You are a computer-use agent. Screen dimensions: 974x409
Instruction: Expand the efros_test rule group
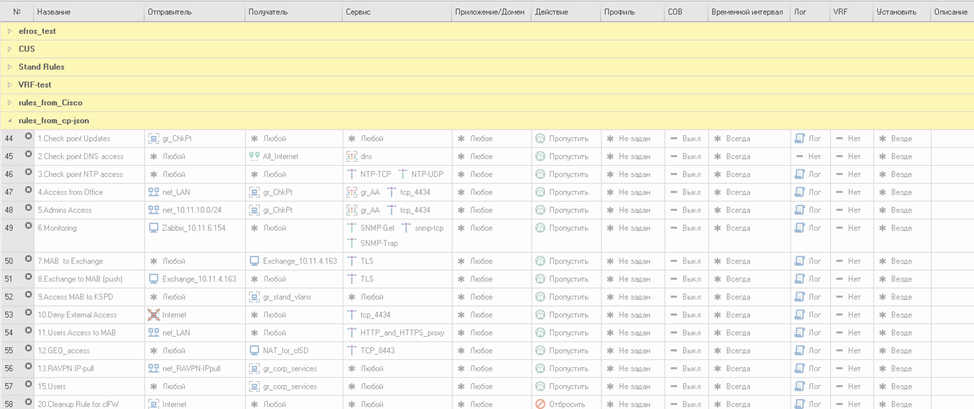[10, 31]
